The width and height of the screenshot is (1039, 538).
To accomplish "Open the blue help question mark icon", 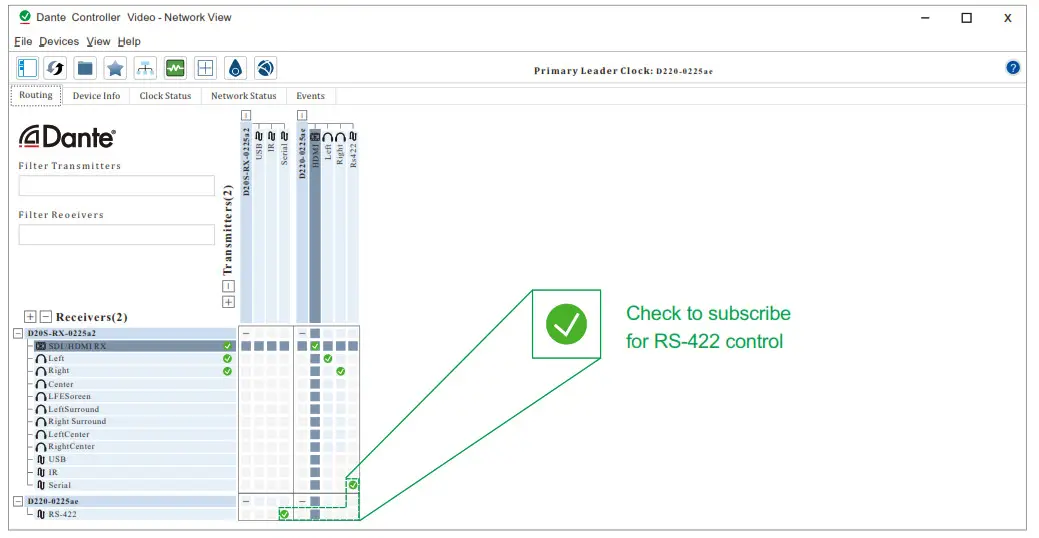I will (1012, 67).
